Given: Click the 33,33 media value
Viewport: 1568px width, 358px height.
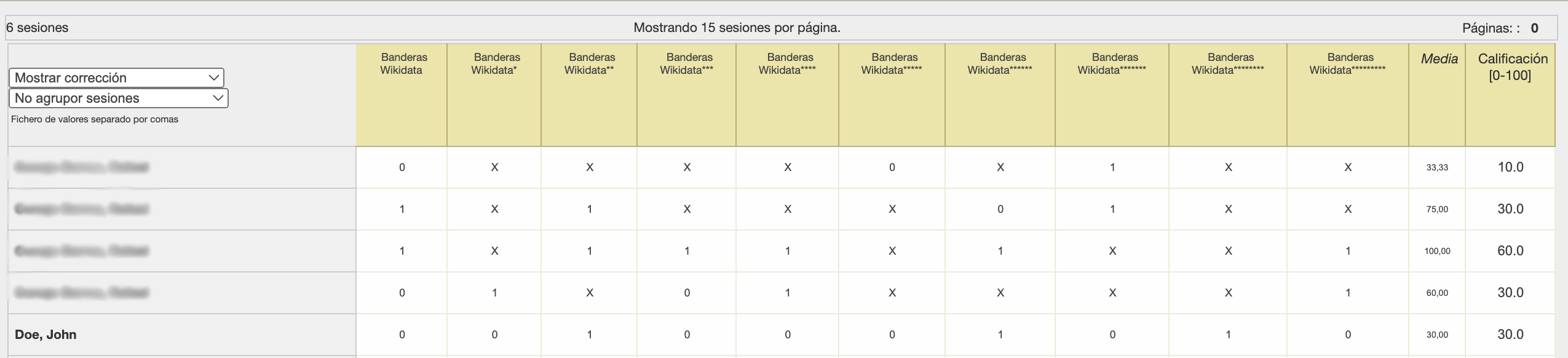Looking at the screenshot, I should point(1437,167).
